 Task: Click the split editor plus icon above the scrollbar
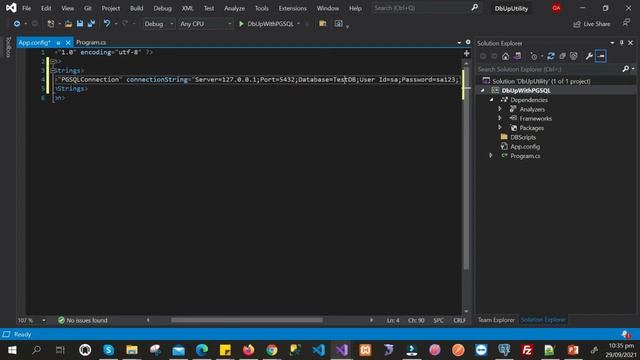pyautogui.click(x=467, y=53)
